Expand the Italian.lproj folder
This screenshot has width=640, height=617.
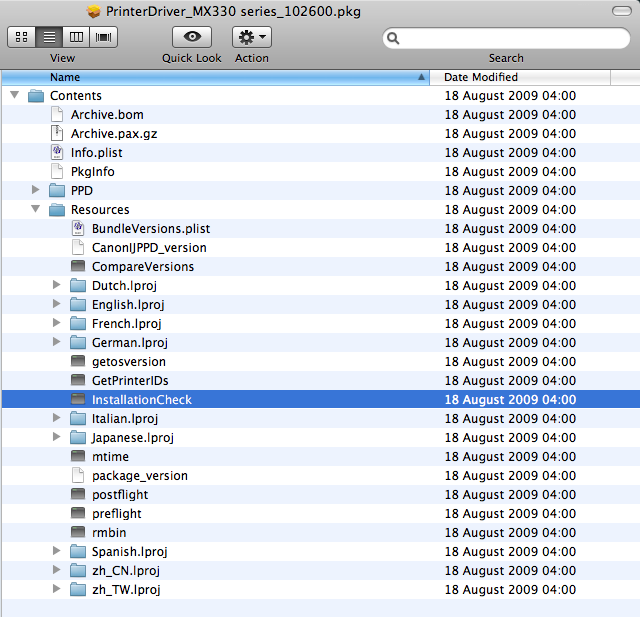[x=56, y=418]
